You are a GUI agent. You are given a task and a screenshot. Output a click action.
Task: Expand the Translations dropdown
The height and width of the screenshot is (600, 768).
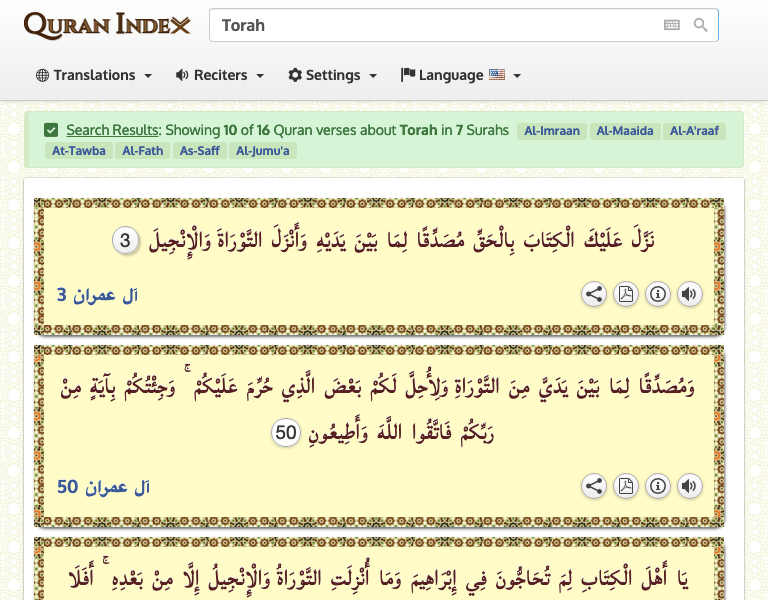click(94, 75)
